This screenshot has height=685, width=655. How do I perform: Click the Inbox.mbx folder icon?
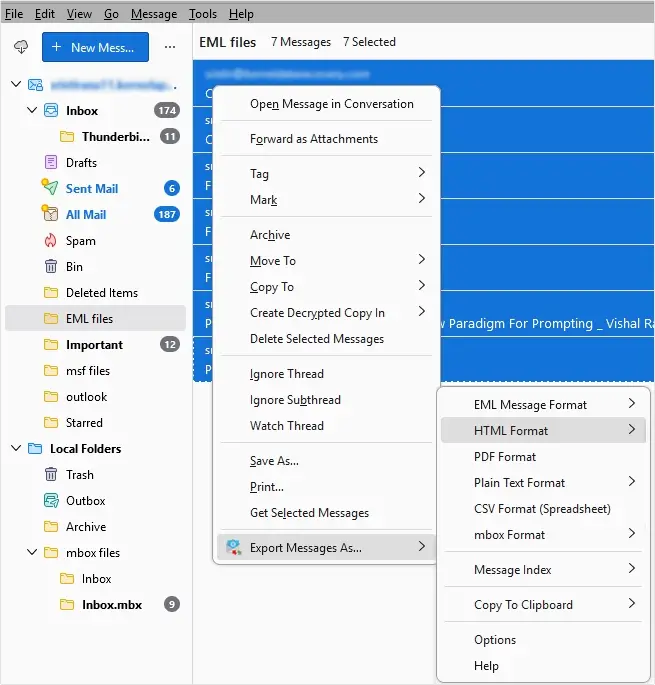coord(67,605)
